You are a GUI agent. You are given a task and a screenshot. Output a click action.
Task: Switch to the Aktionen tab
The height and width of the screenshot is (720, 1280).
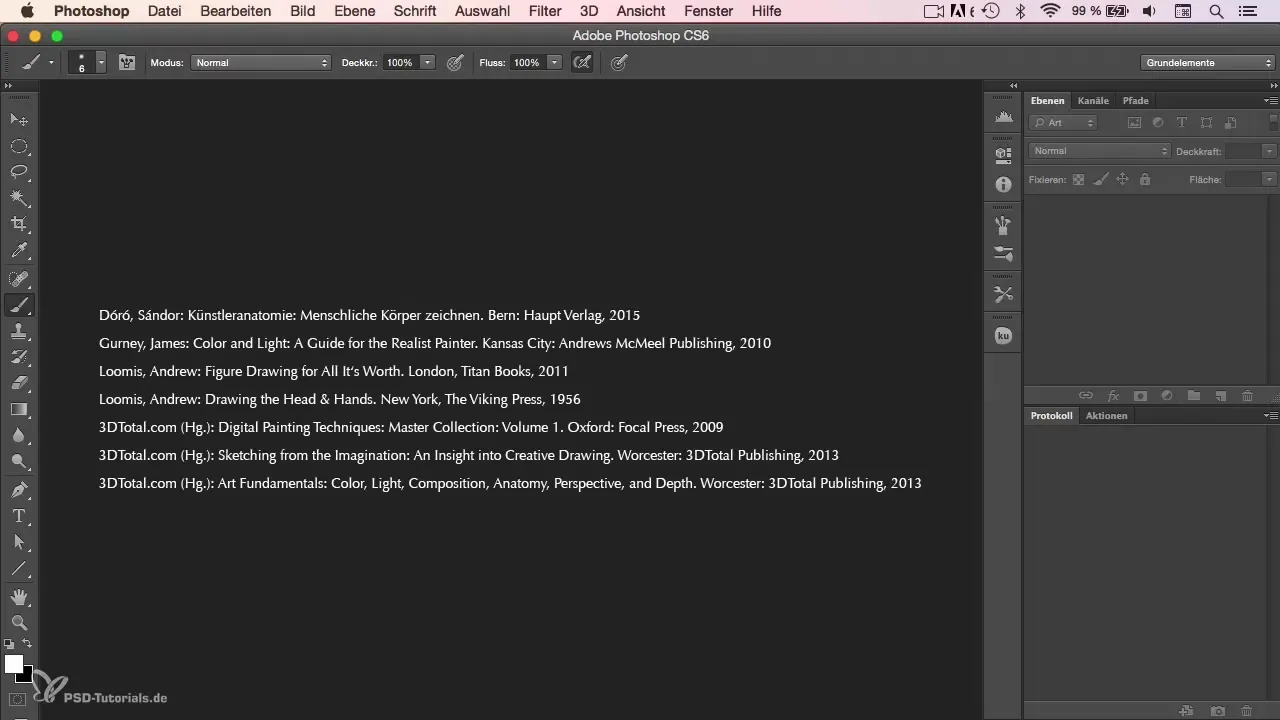[x=1106, y=415]
